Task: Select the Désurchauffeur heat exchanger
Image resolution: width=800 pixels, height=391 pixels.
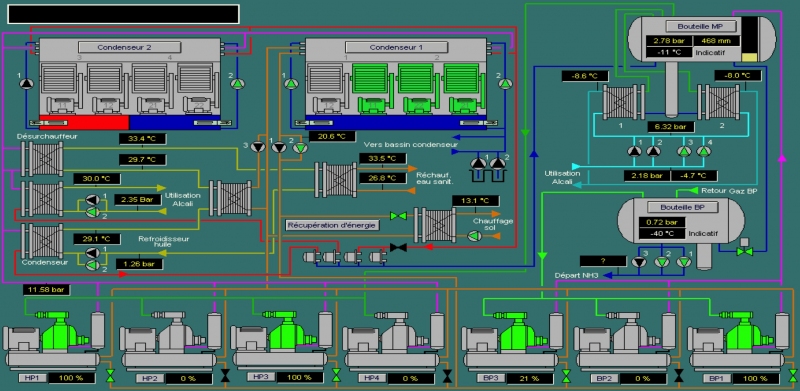Action: pyautogui.click(x=42, y=159)
